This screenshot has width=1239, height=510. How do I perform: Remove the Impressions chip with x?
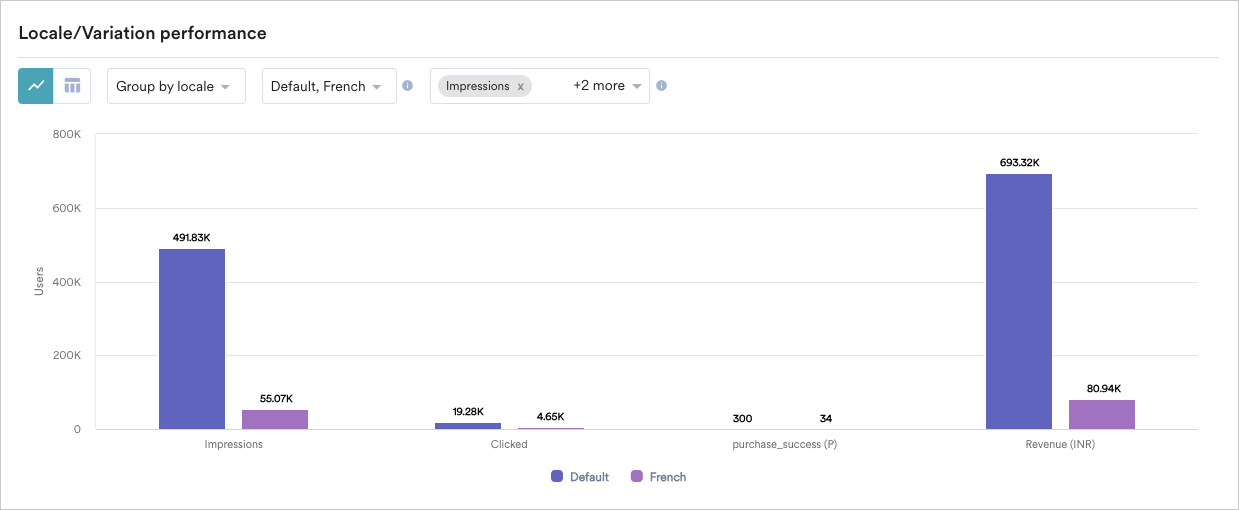tap(520, 87)
